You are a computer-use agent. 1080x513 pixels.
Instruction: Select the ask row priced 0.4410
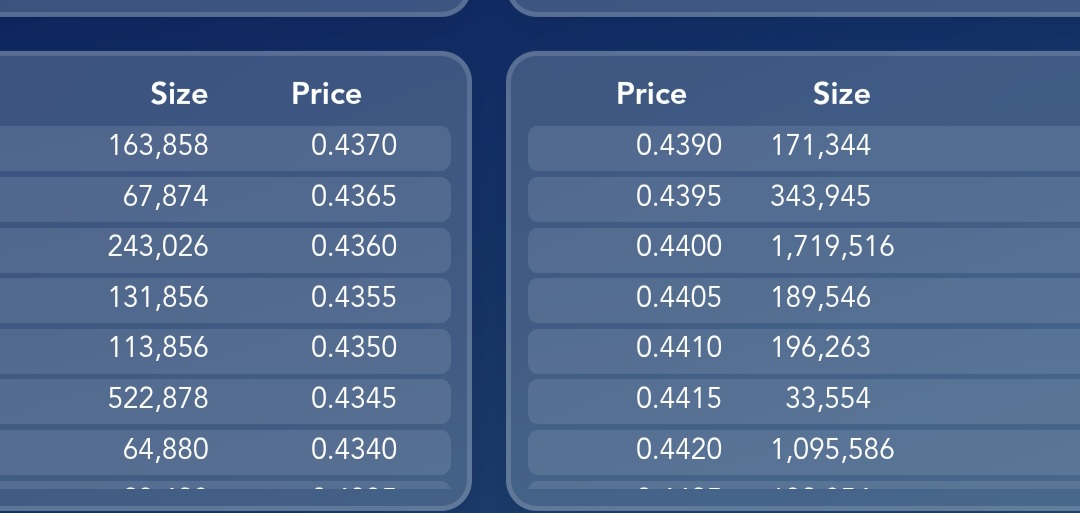(x=804, y=351)
